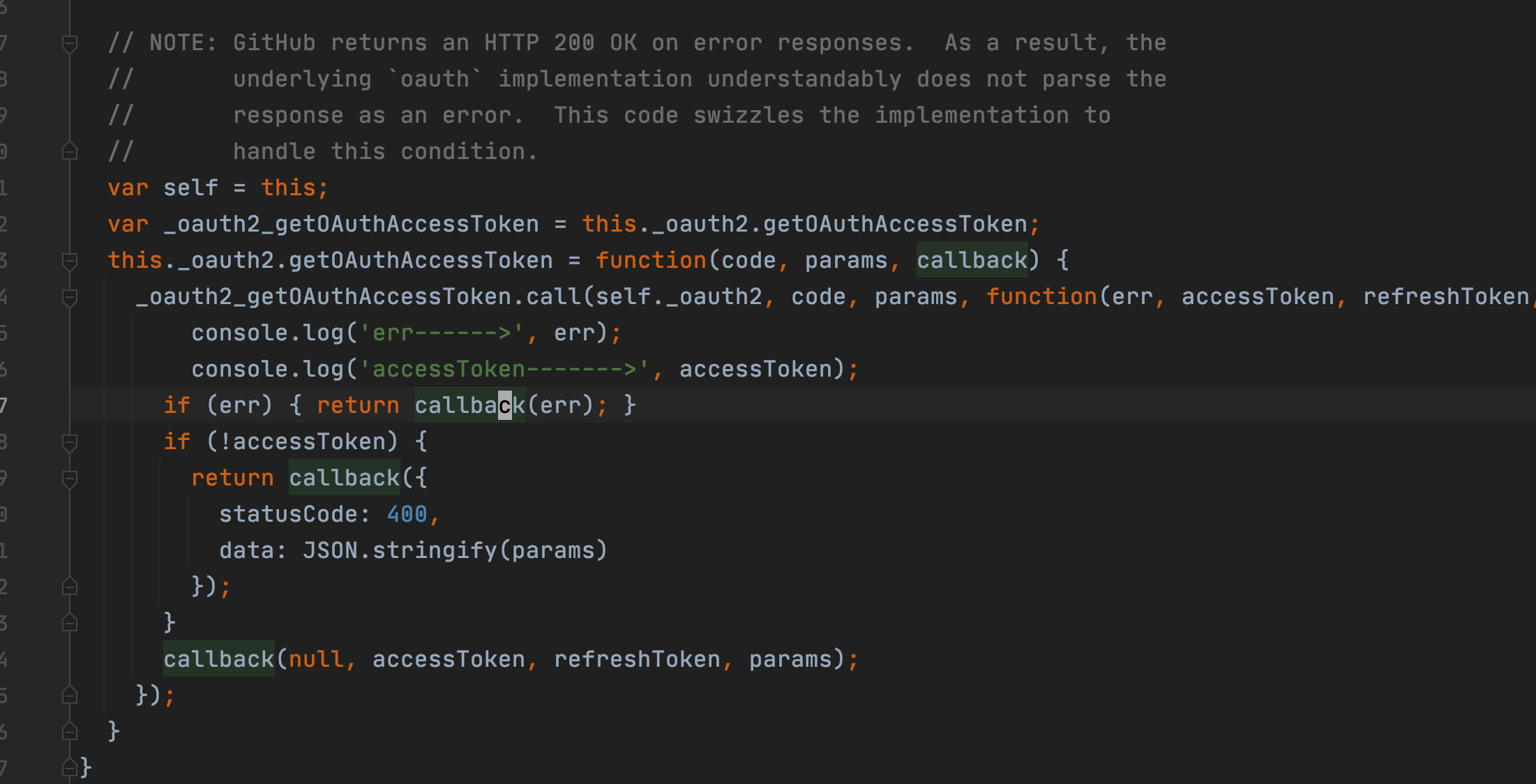Collapse the return callback({ object literal
Viewport: 1536px width, 784px height.
pos(70,478)
